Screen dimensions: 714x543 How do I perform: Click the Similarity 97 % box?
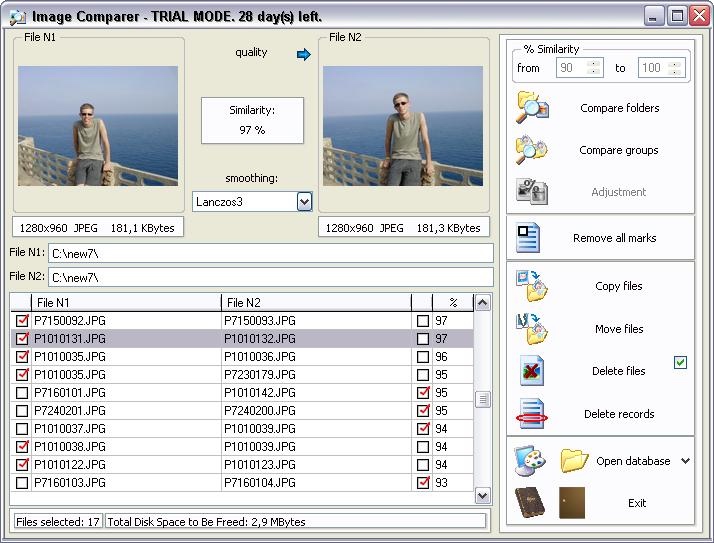point(252,120)
